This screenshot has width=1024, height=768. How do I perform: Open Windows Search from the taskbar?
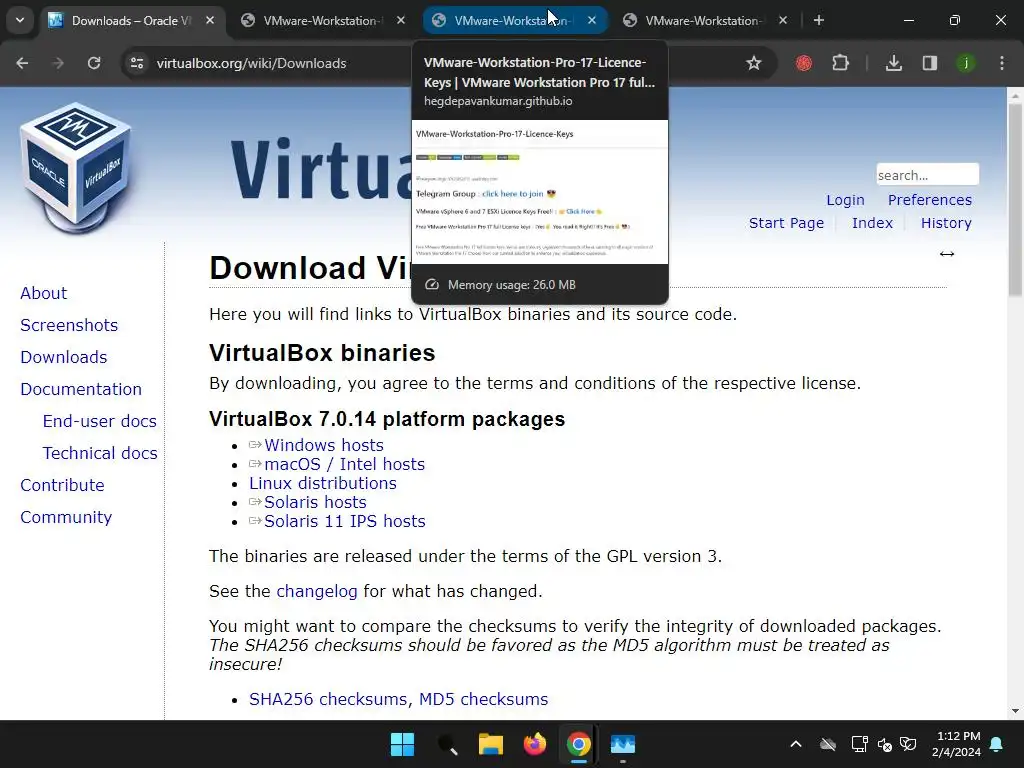pos(447,744)
